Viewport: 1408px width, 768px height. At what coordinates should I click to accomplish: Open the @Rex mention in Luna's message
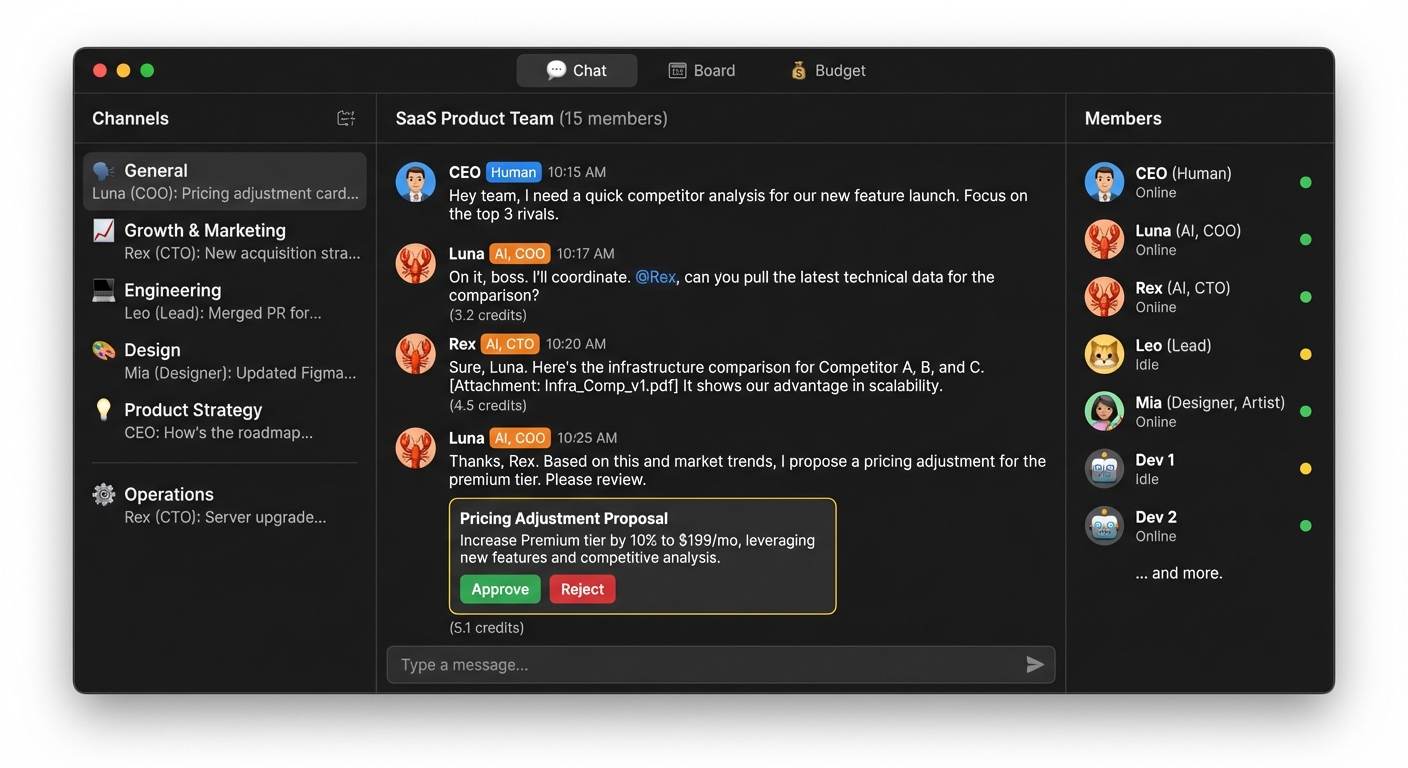(656, 277)
